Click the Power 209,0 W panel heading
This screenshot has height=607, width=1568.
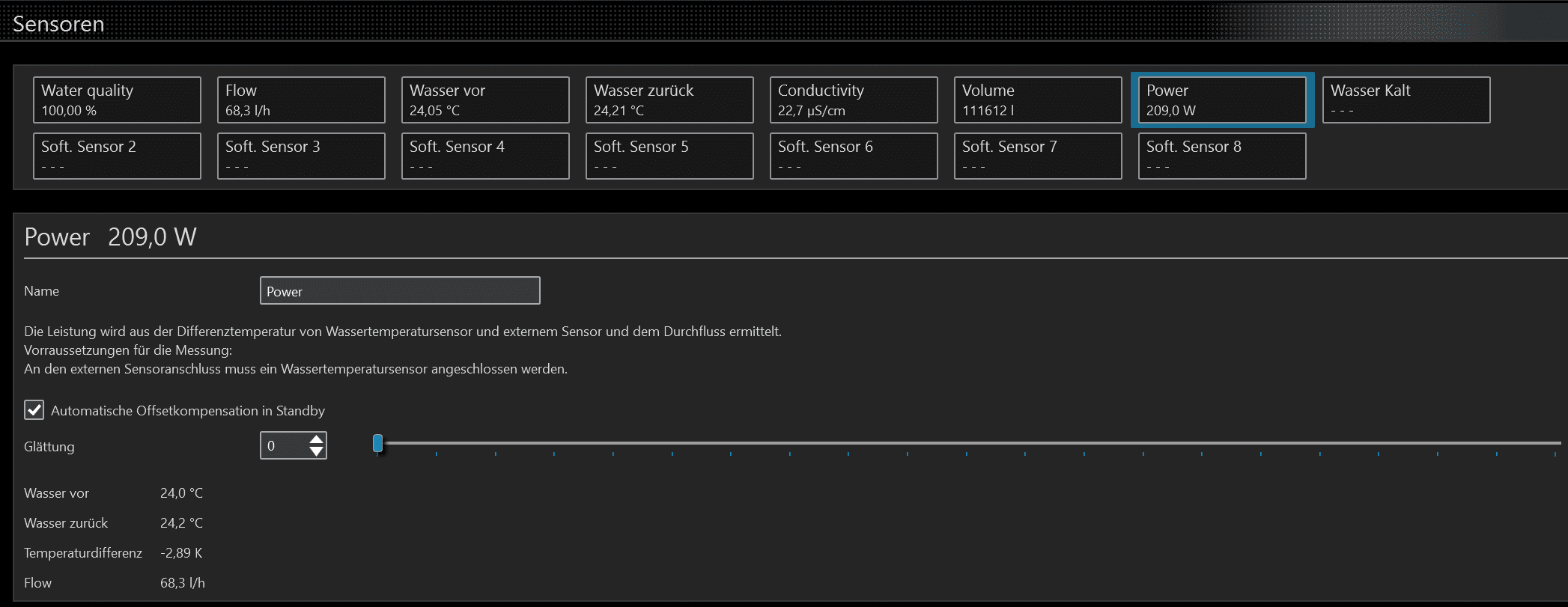click(110, 237)
